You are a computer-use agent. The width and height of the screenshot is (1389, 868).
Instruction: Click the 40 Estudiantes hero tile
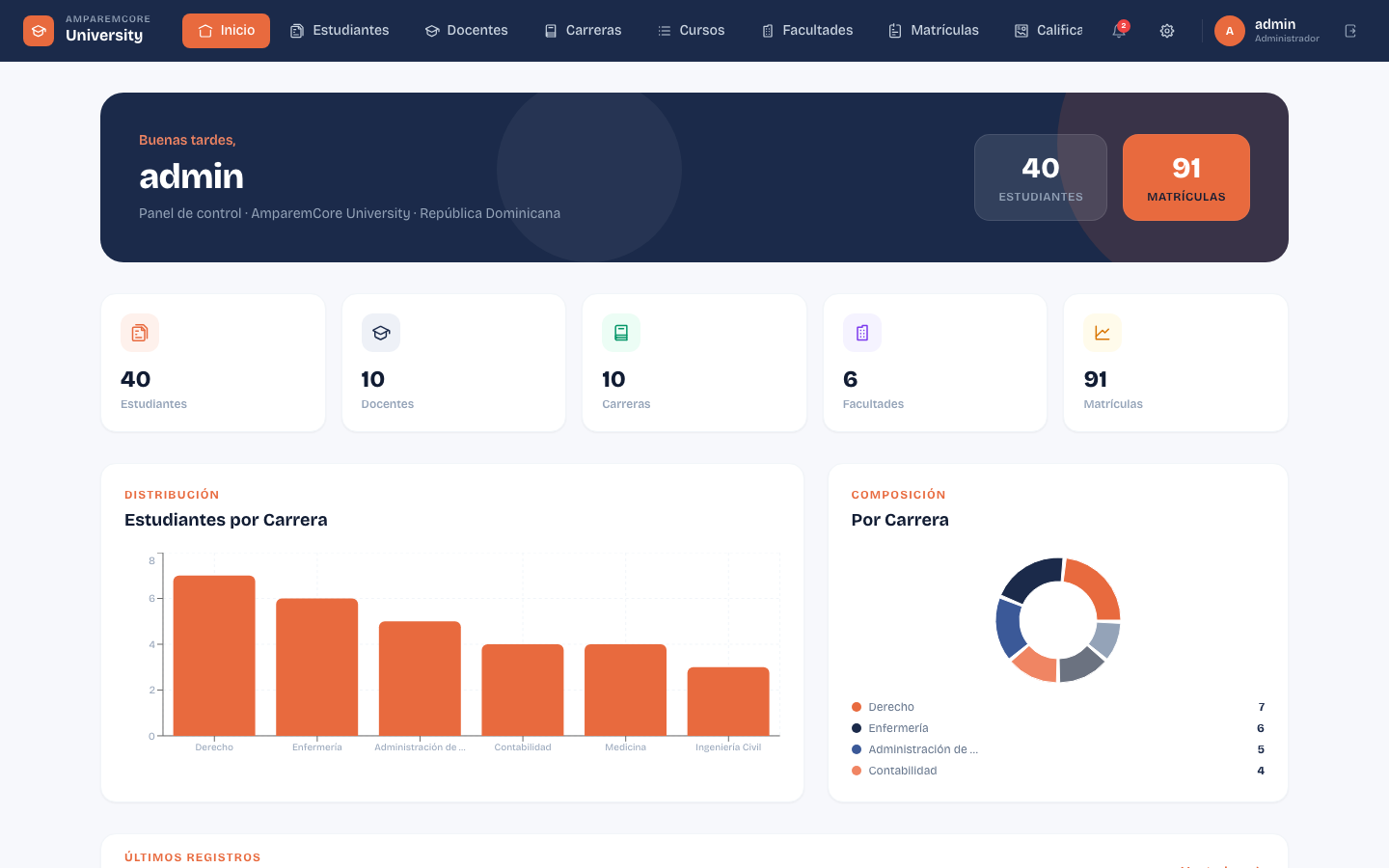coord(1041,177)
